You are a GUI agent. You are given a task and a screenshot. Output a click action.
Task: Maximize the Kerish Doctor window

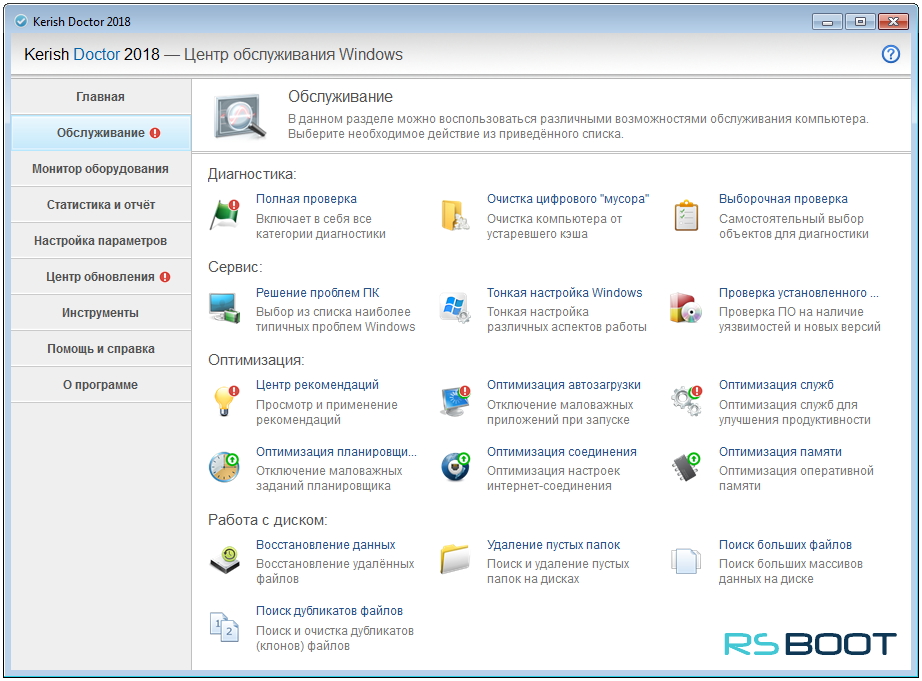click(x=860, y=22)
